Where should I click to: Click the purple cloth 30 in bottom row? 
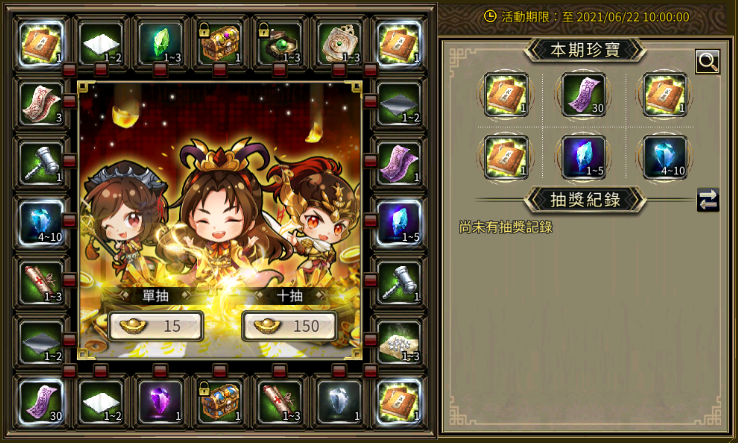tap(41, 402)
